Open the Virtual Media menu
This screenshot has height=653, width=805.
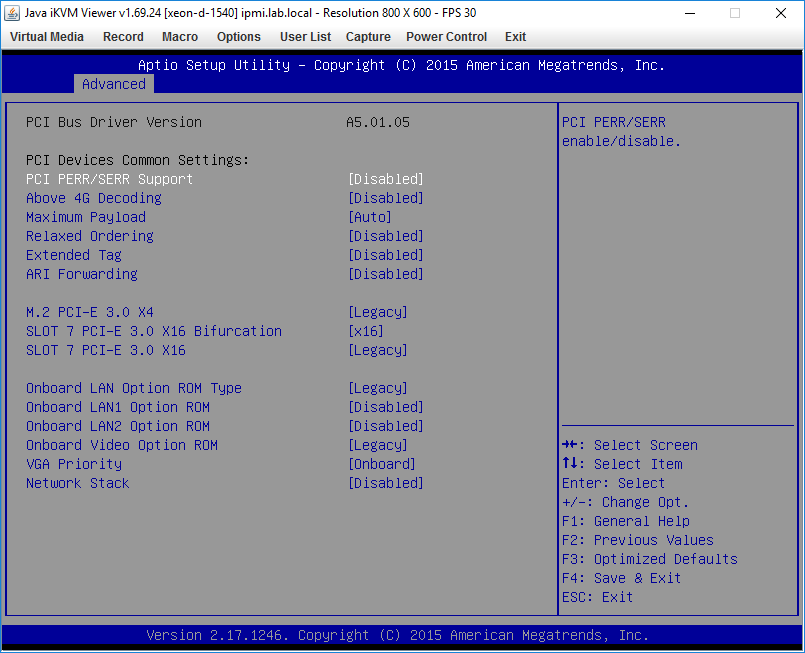click(47, 37)
